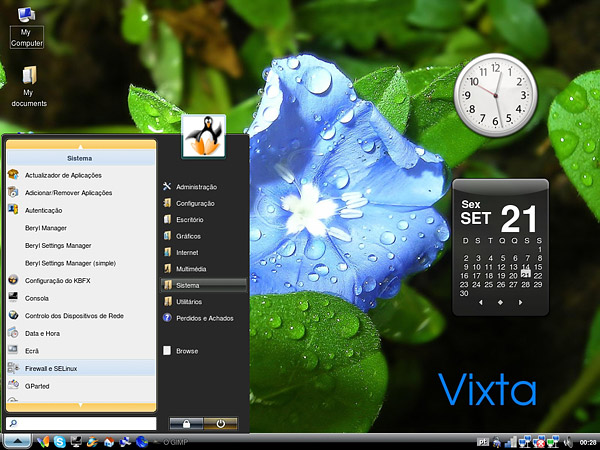Select day 30 in the calendar widget
This screenshot has width=600, height=450.
pos(464,293)
